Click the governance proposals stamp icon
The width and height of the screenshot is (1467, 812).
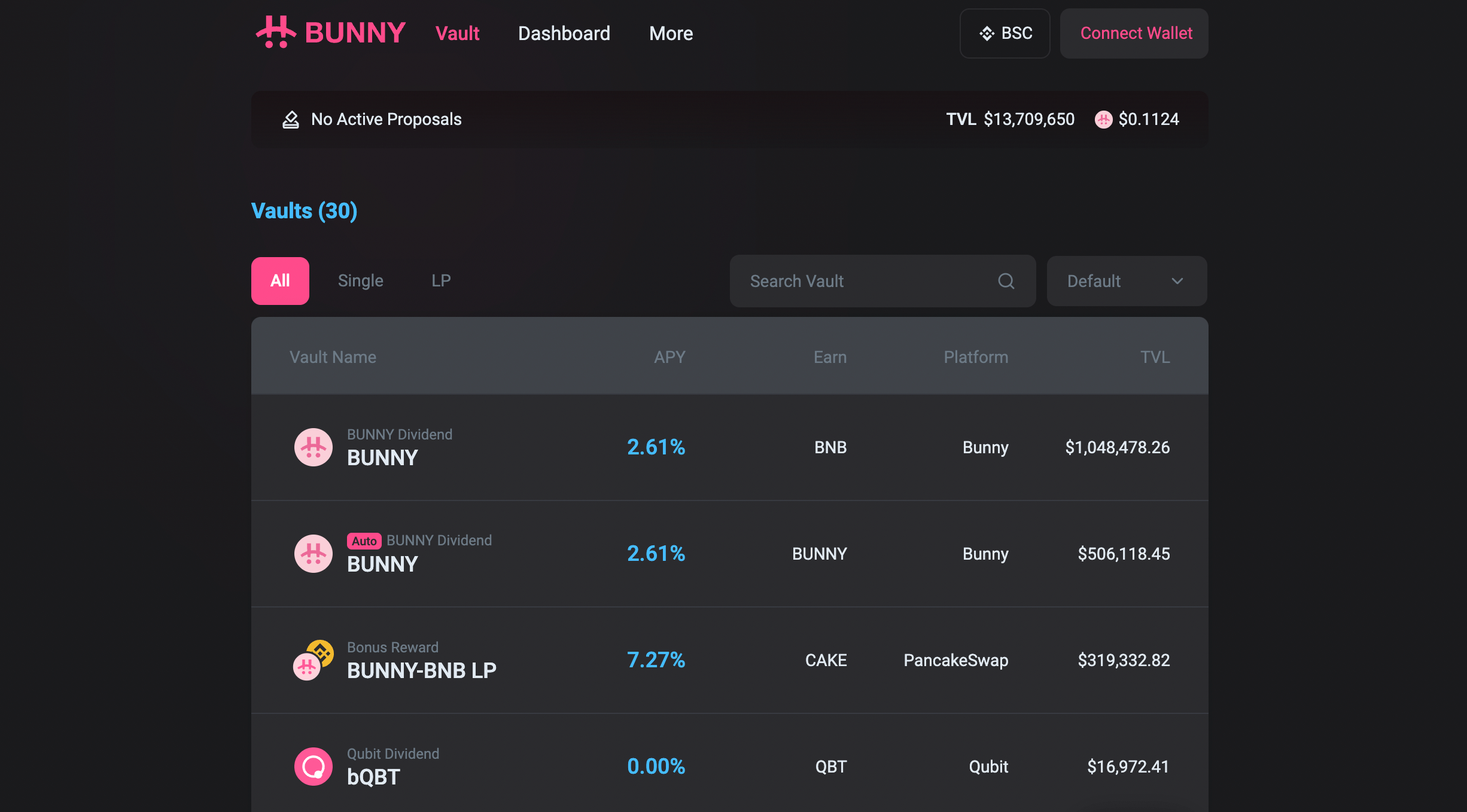click(x=291, y=120)
